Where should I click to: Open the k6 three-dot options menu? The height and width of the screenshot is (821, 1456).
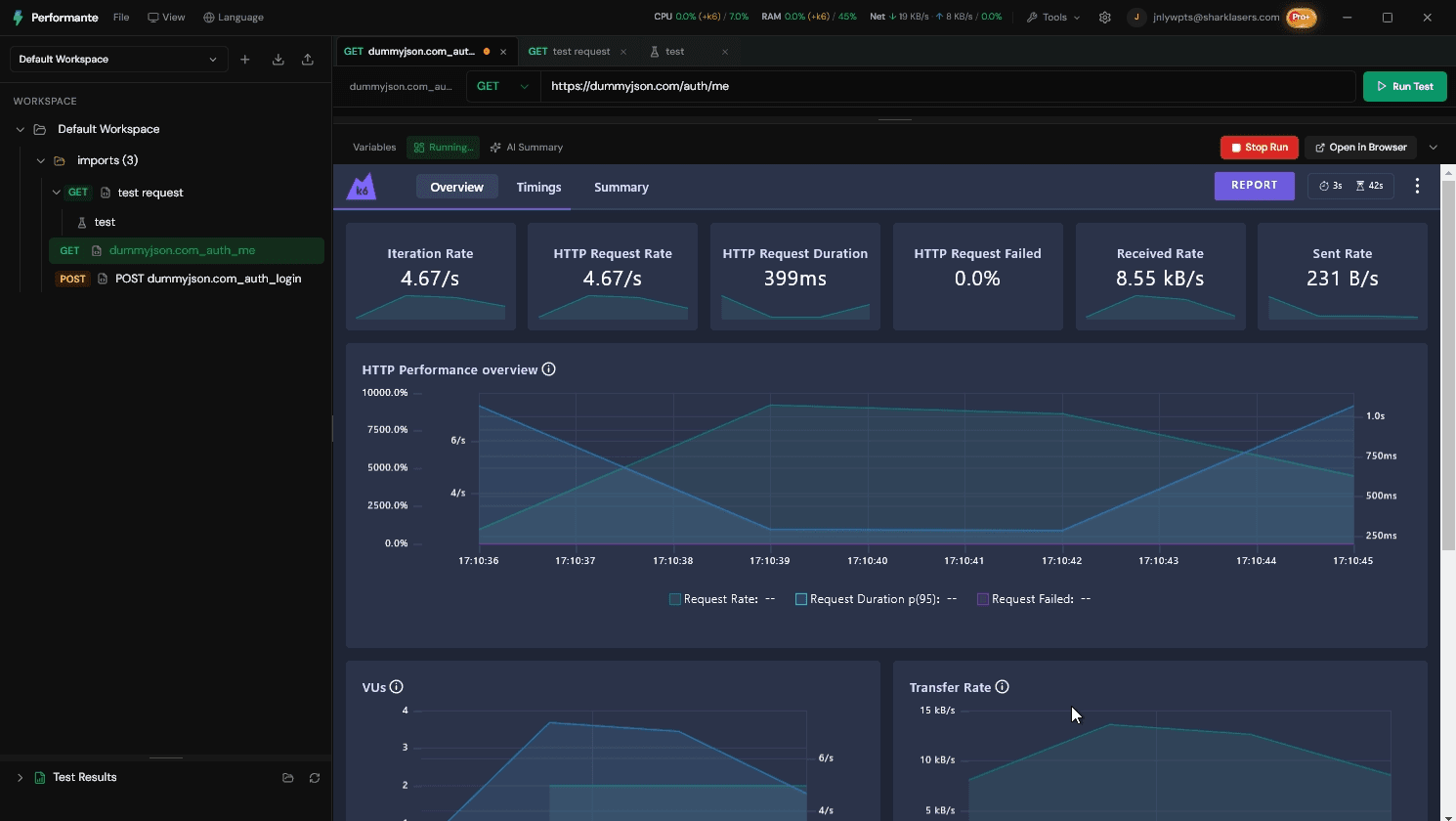[1417, 186]
